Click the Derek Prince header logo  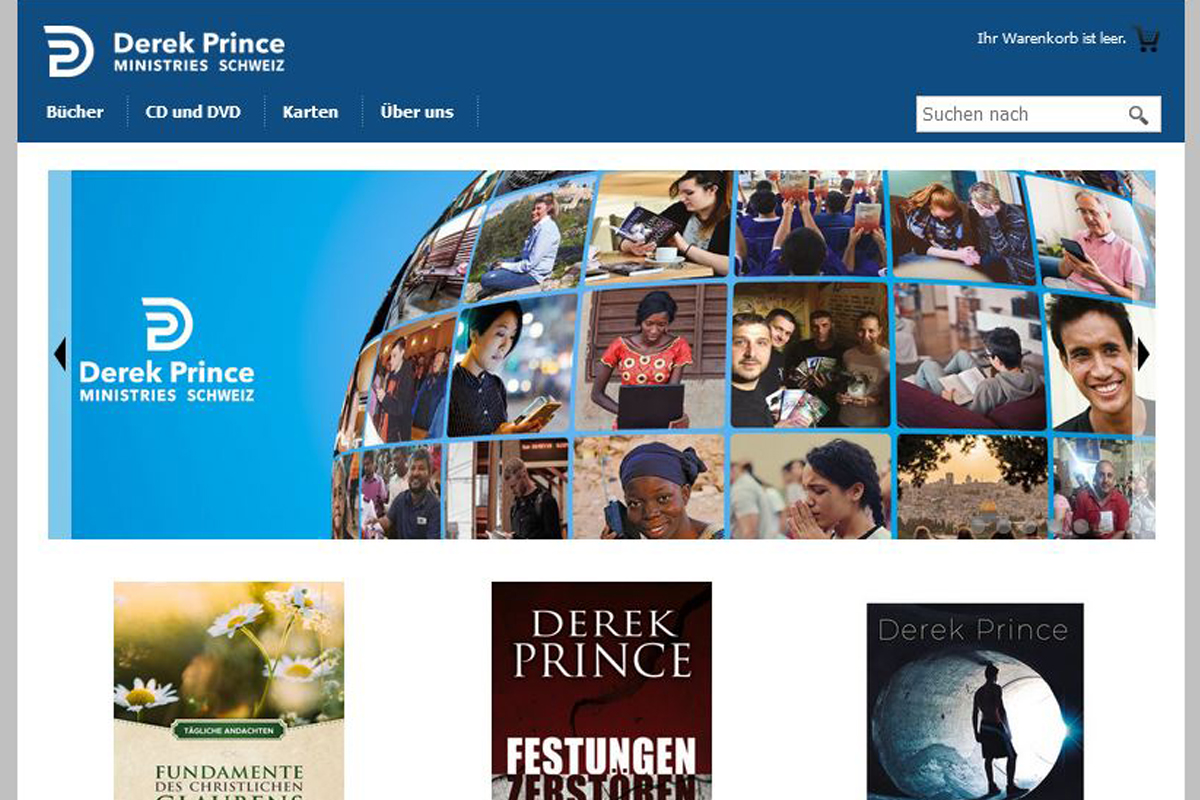coord(165,52)
